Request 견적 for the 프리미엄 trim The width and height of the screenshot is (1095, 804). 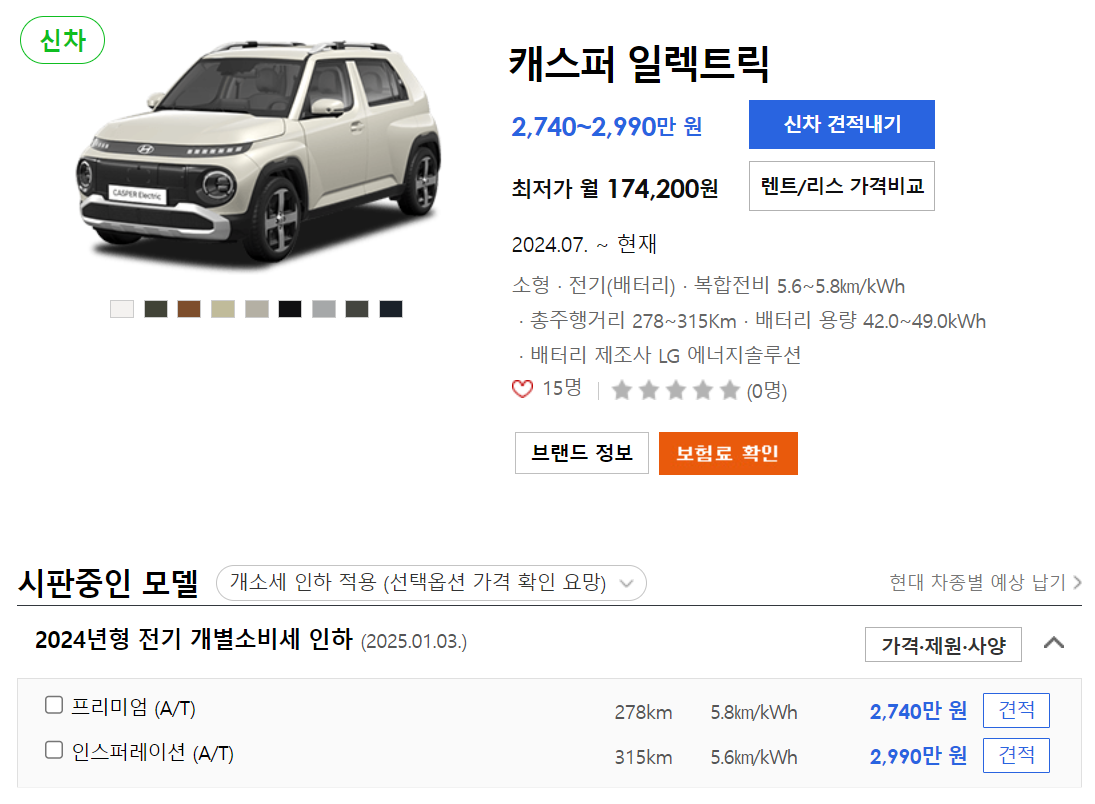pos(1016,710)
